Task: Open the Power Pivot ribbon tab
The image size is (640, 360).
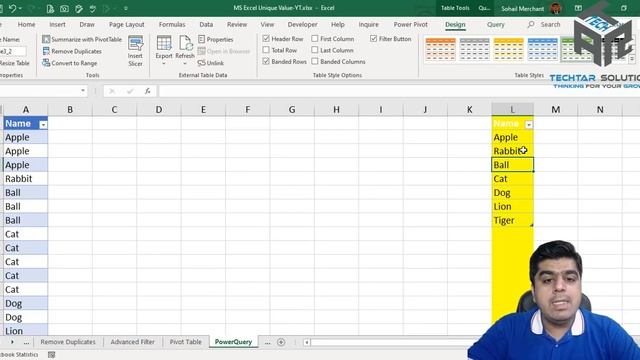Action: pyautogui.click(x=410, y=24)
